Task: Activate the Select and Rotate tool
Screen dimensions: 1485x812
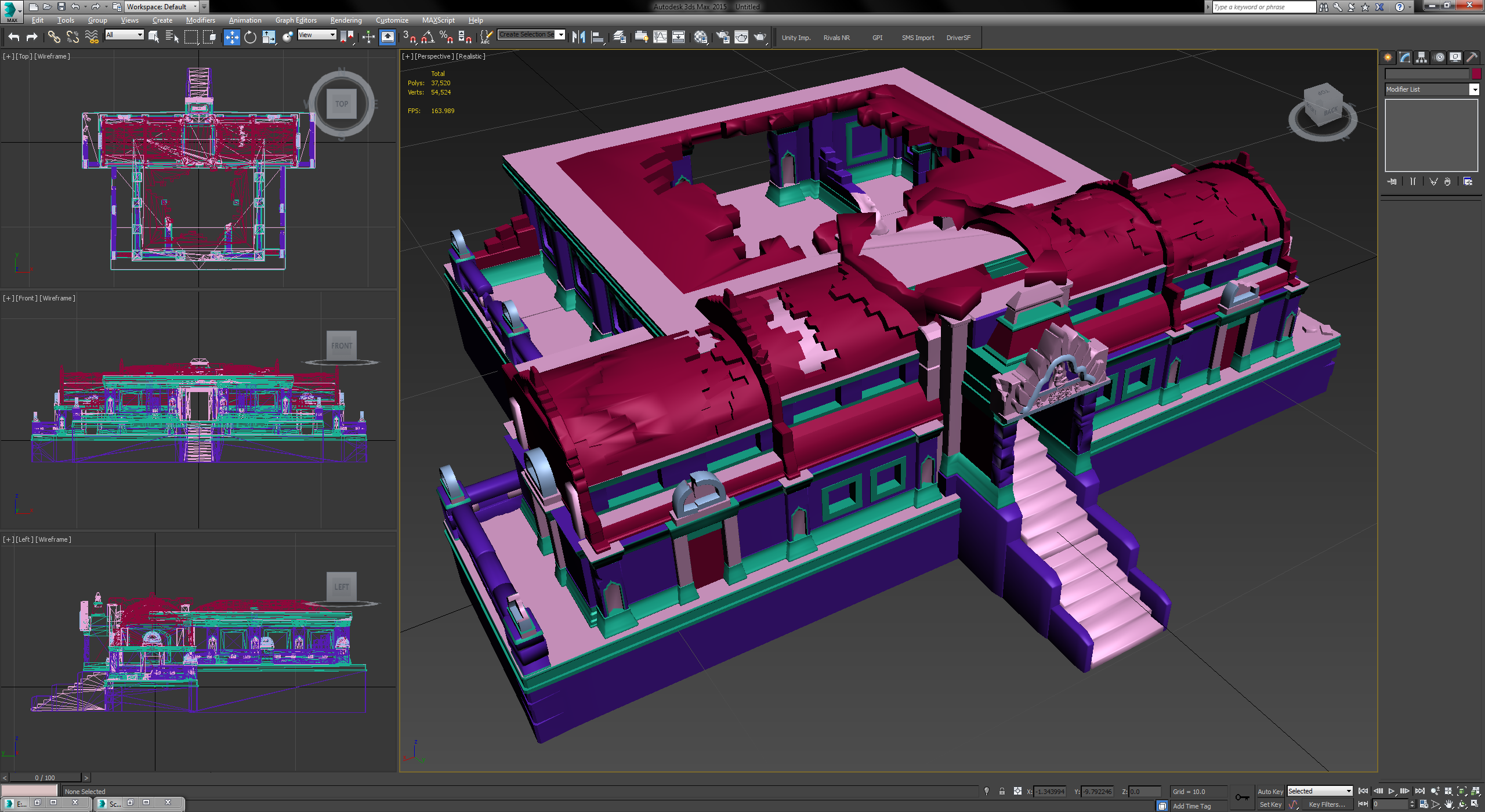Action: (250, 38)
